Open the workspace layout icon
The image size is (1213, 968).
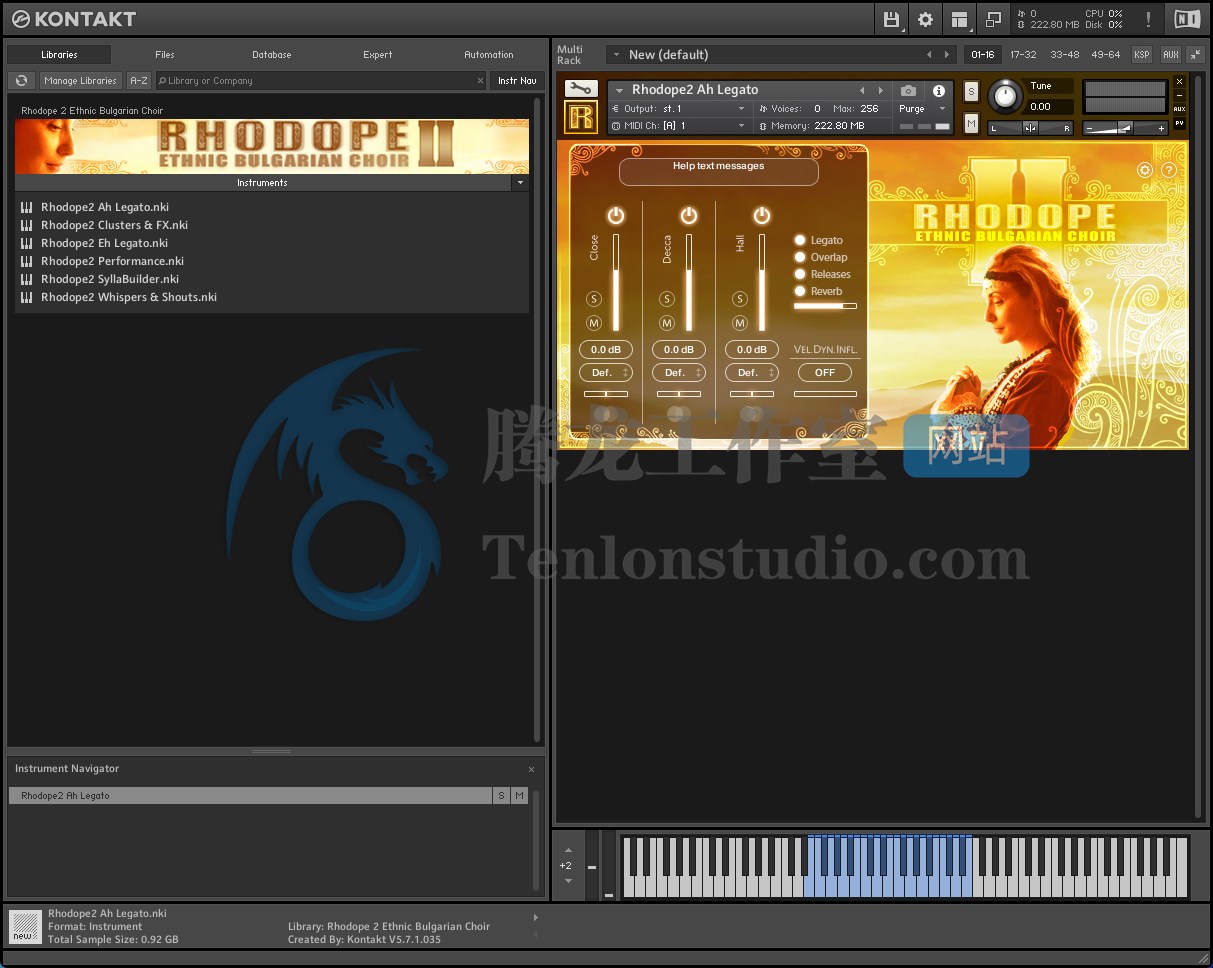[959, 19]
